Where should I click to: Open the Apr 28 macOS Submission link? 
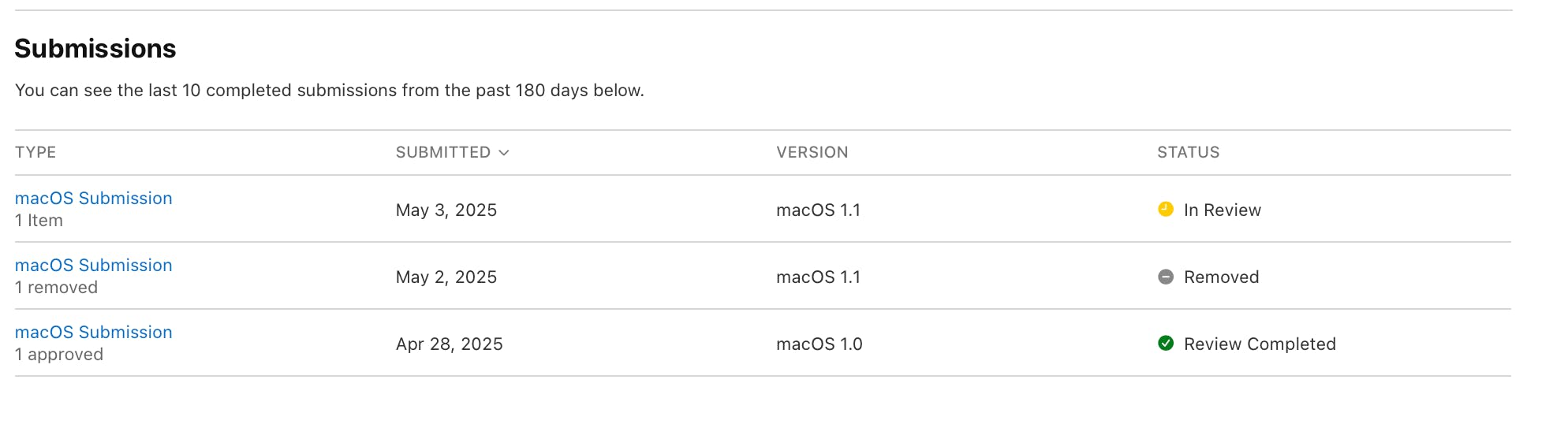click(x=93, y=332)
